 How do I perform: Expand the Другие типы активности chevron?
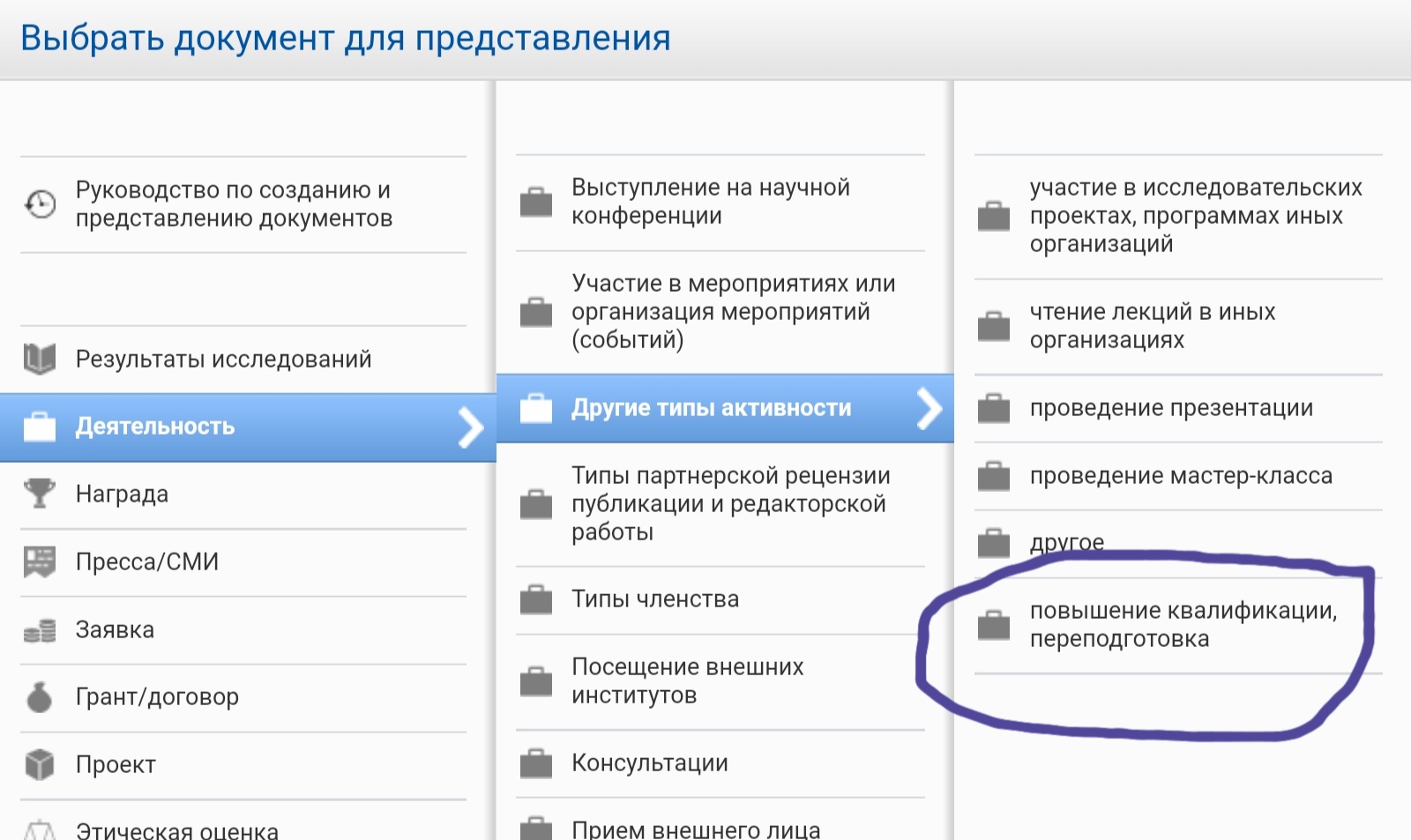coord(929,409)
